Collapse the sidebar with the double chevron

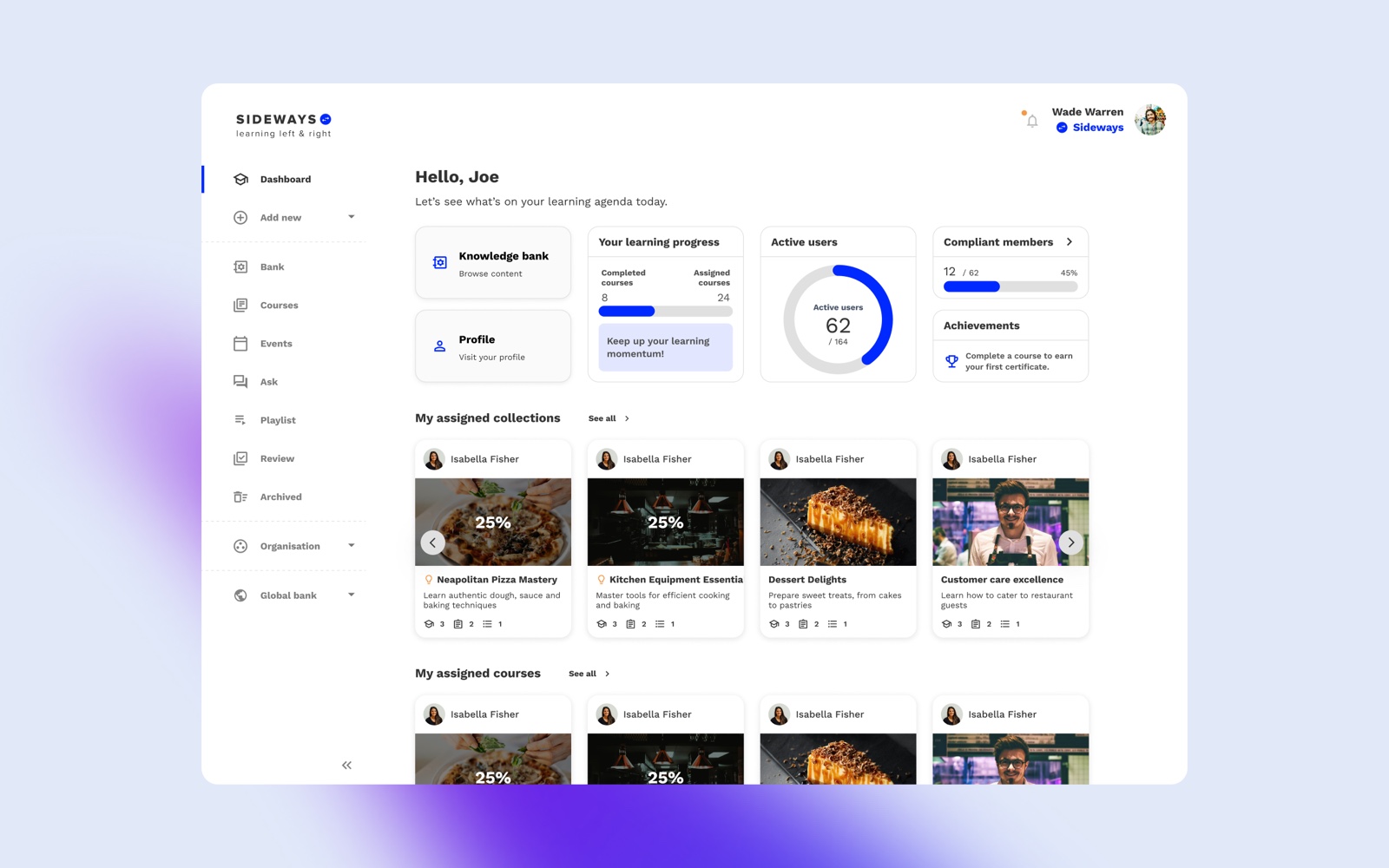pos(347,766)
